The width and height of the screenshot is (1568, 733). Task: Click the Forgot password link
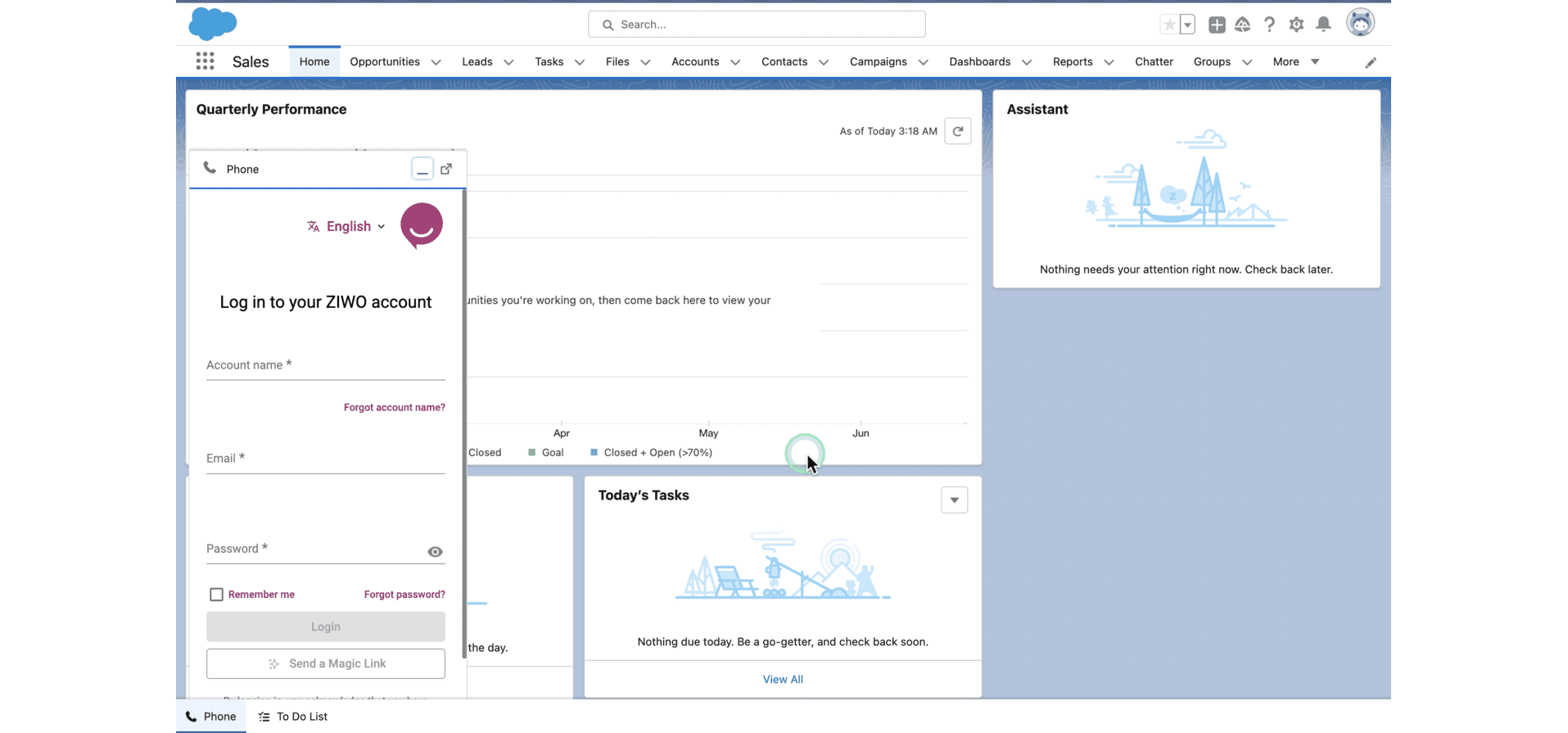pyautogui.click(x=404, y=595)
